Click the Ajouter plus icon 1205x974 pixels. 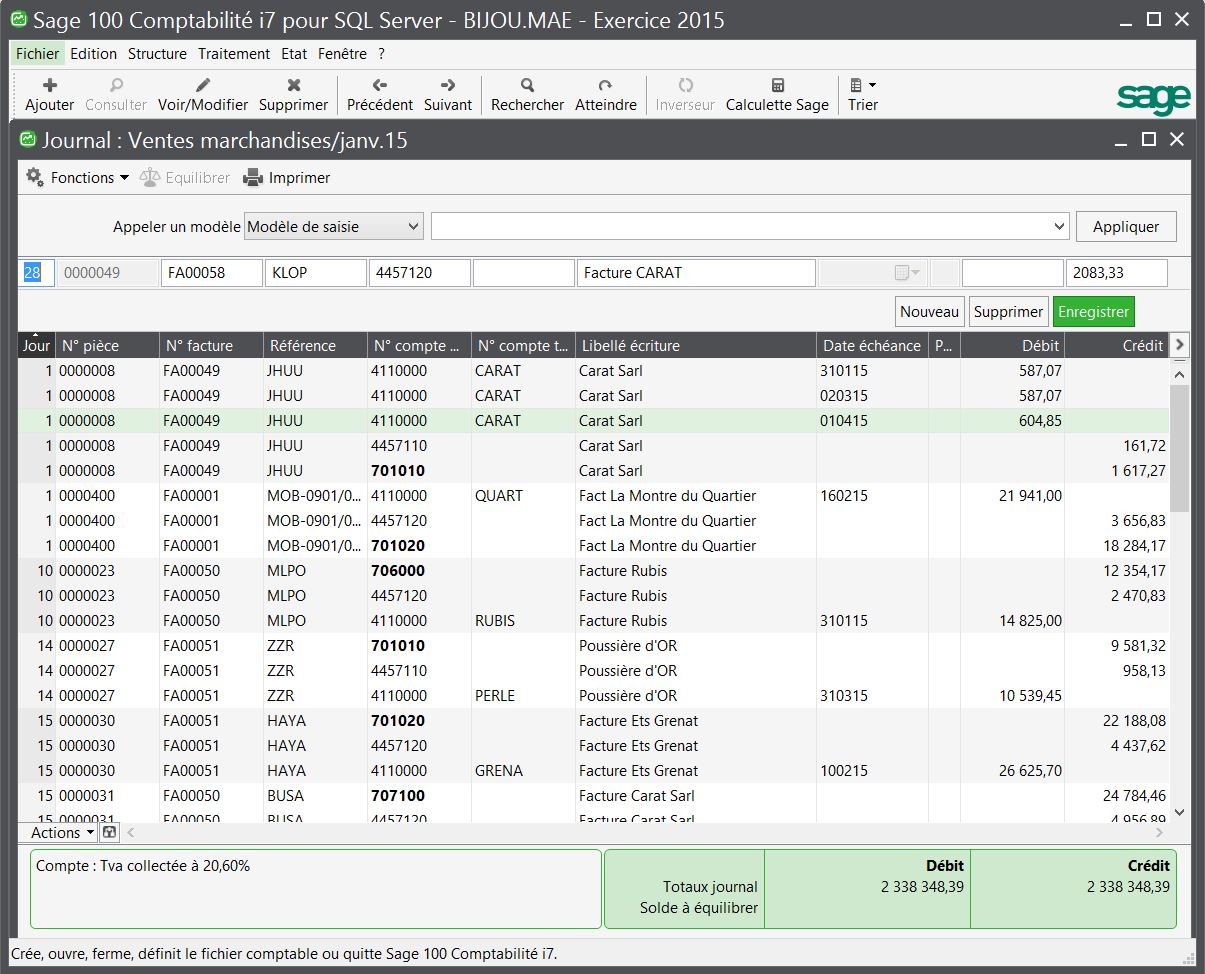49,86
